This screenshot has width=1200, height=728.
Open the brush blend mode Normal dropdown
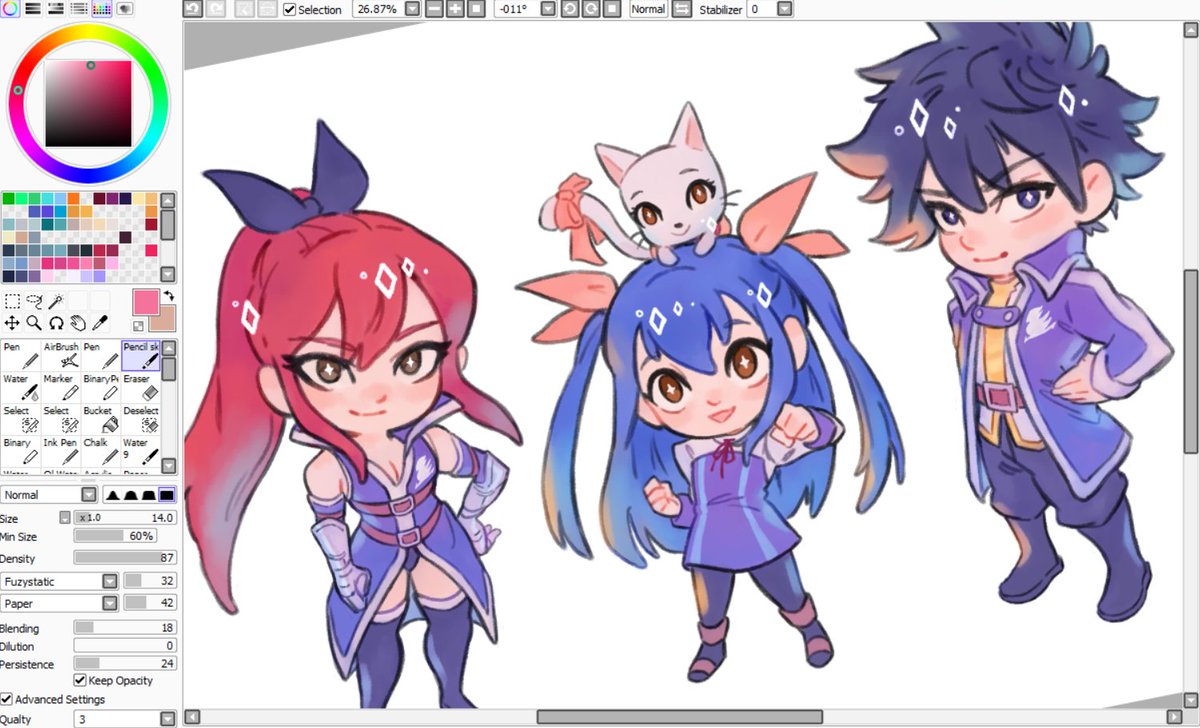pos(89,494)
